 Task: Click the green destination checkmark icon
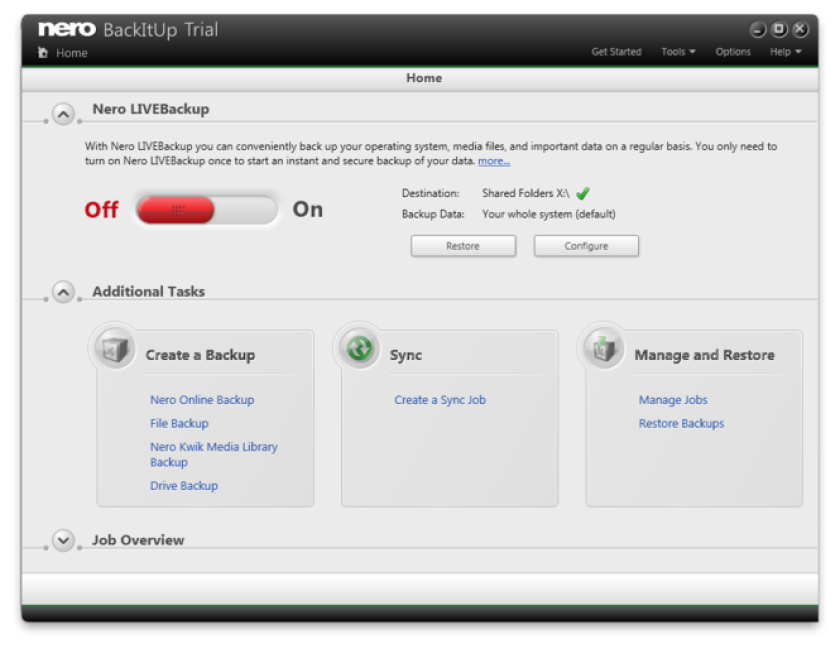[x=583, y=193]
